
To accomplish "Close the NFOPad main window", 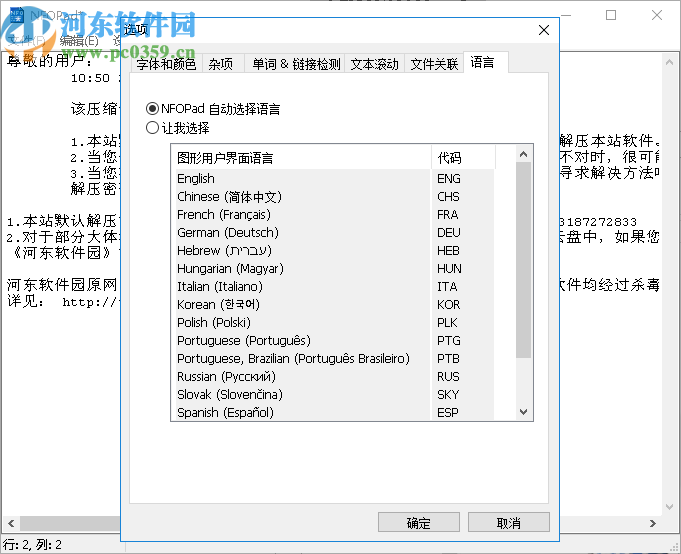I will (x=657, y=15).
